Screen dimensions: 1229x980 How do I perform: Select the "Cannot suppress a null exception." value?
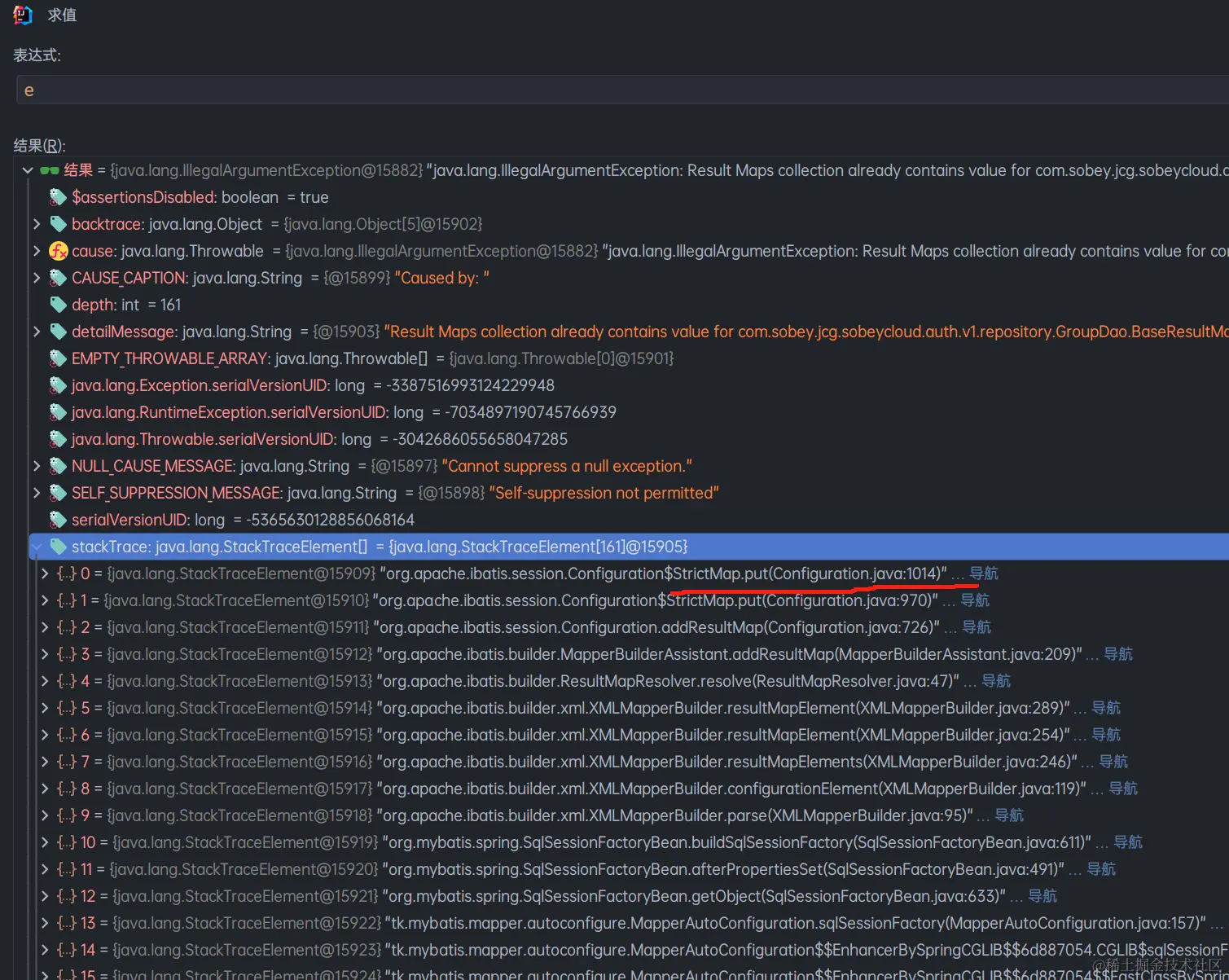click(567, 466)
